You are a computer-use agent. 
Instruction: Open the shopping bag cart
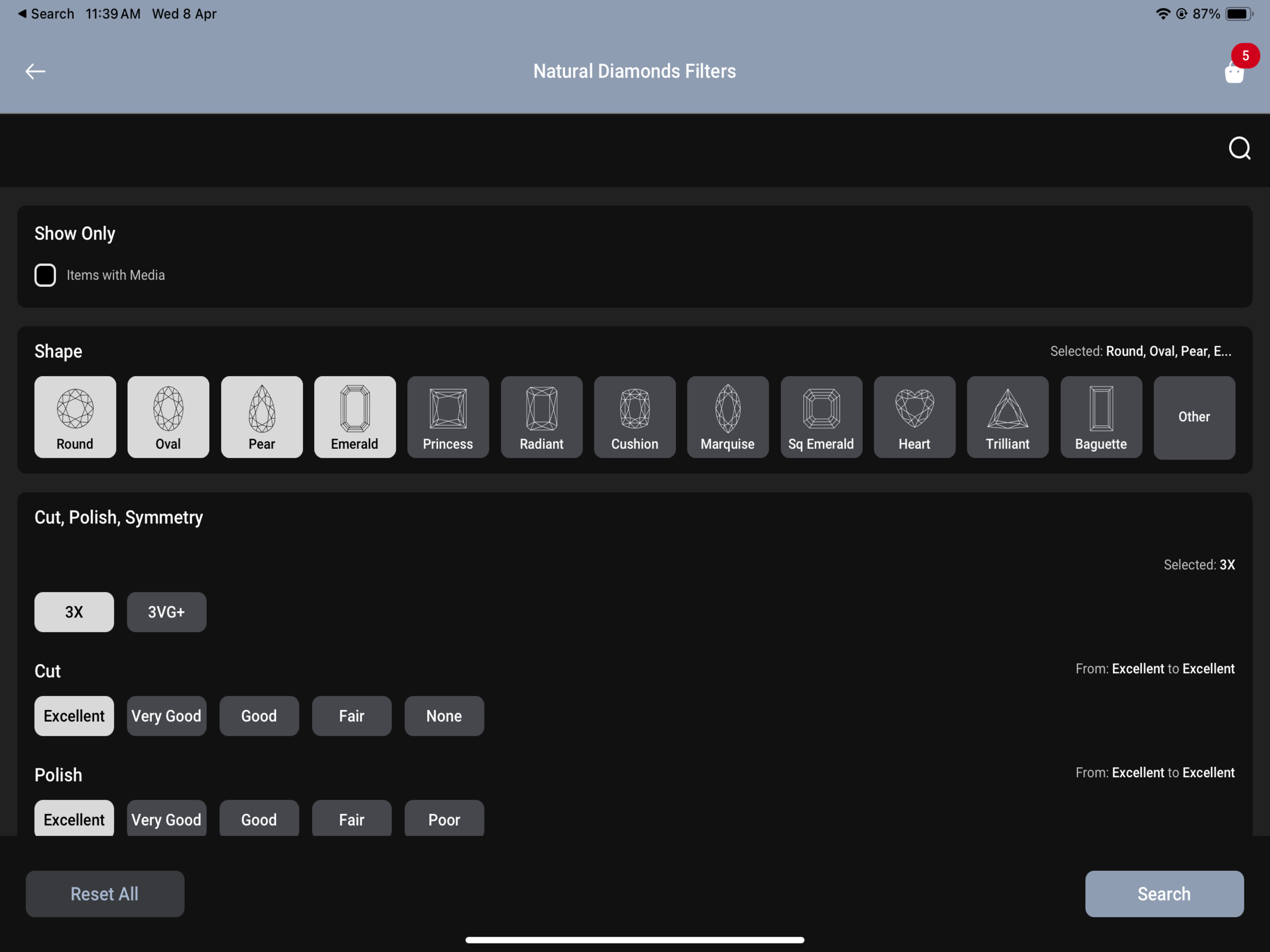pyautogui.click(x=1234, y=73)
